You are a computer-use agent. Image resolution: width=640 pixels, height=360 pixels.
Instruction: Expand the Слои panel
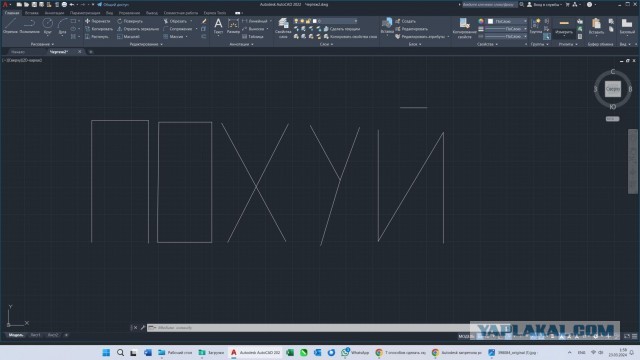(x=326, y=44)
